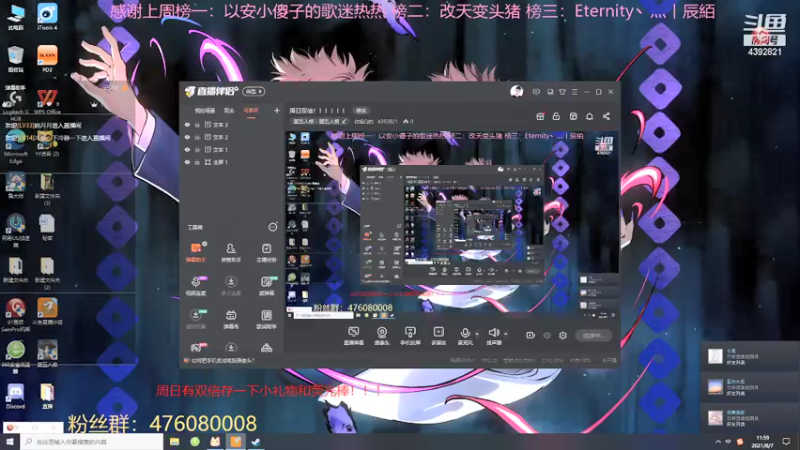This screenshot has height=450, width=800.
Task: Mute the speaker in bottom bar
Action: click(493, 334)
